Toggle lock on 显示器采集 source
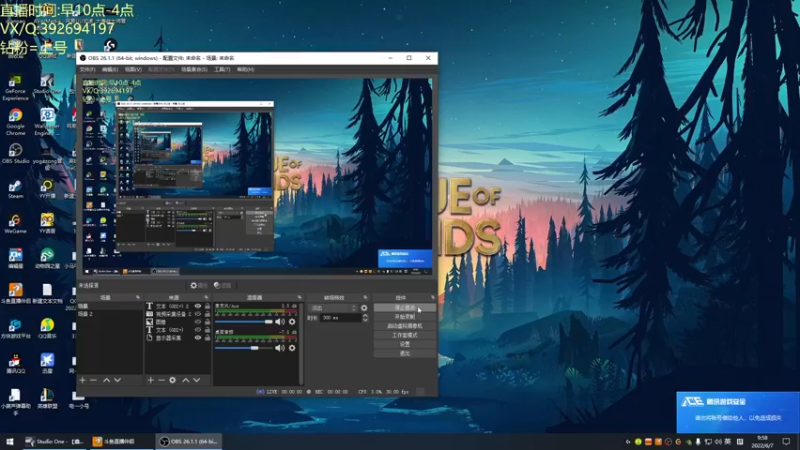 pyautogui.click(x=207, y=338)
